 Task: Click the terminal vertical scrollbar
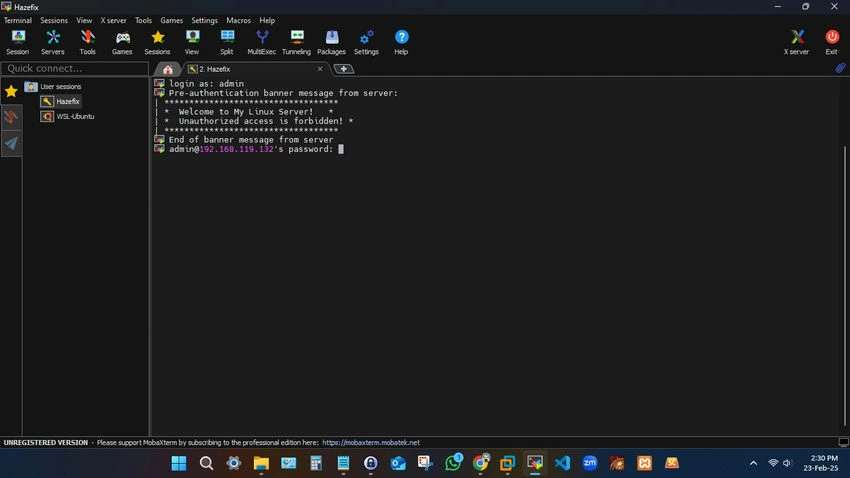[844, 286]
